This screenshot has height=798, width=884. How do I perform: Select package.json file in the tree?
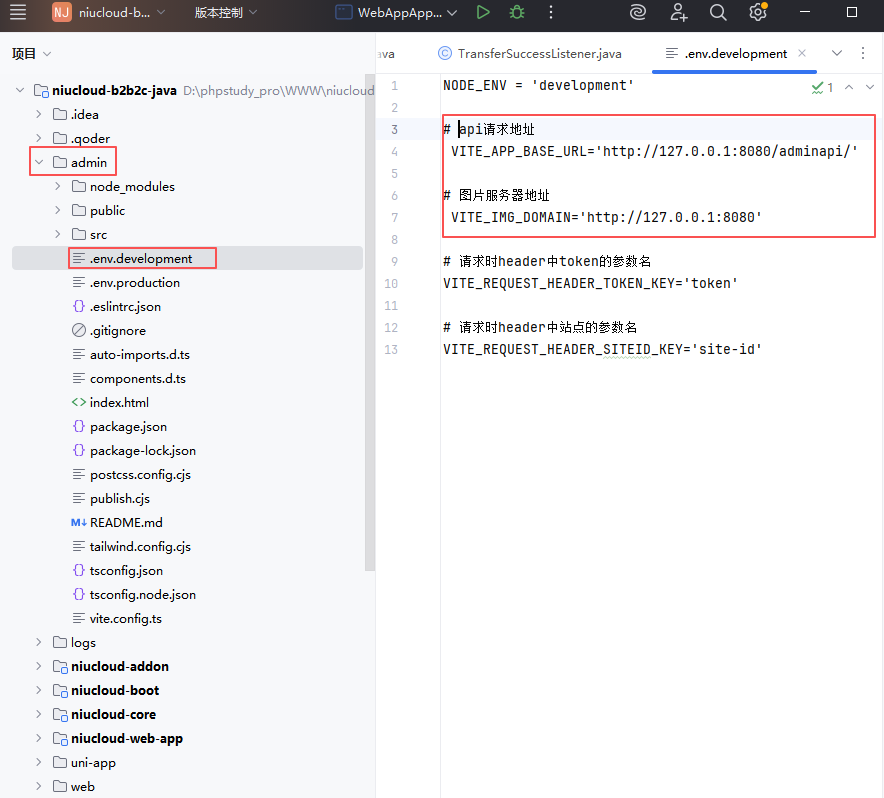[128, 427]
